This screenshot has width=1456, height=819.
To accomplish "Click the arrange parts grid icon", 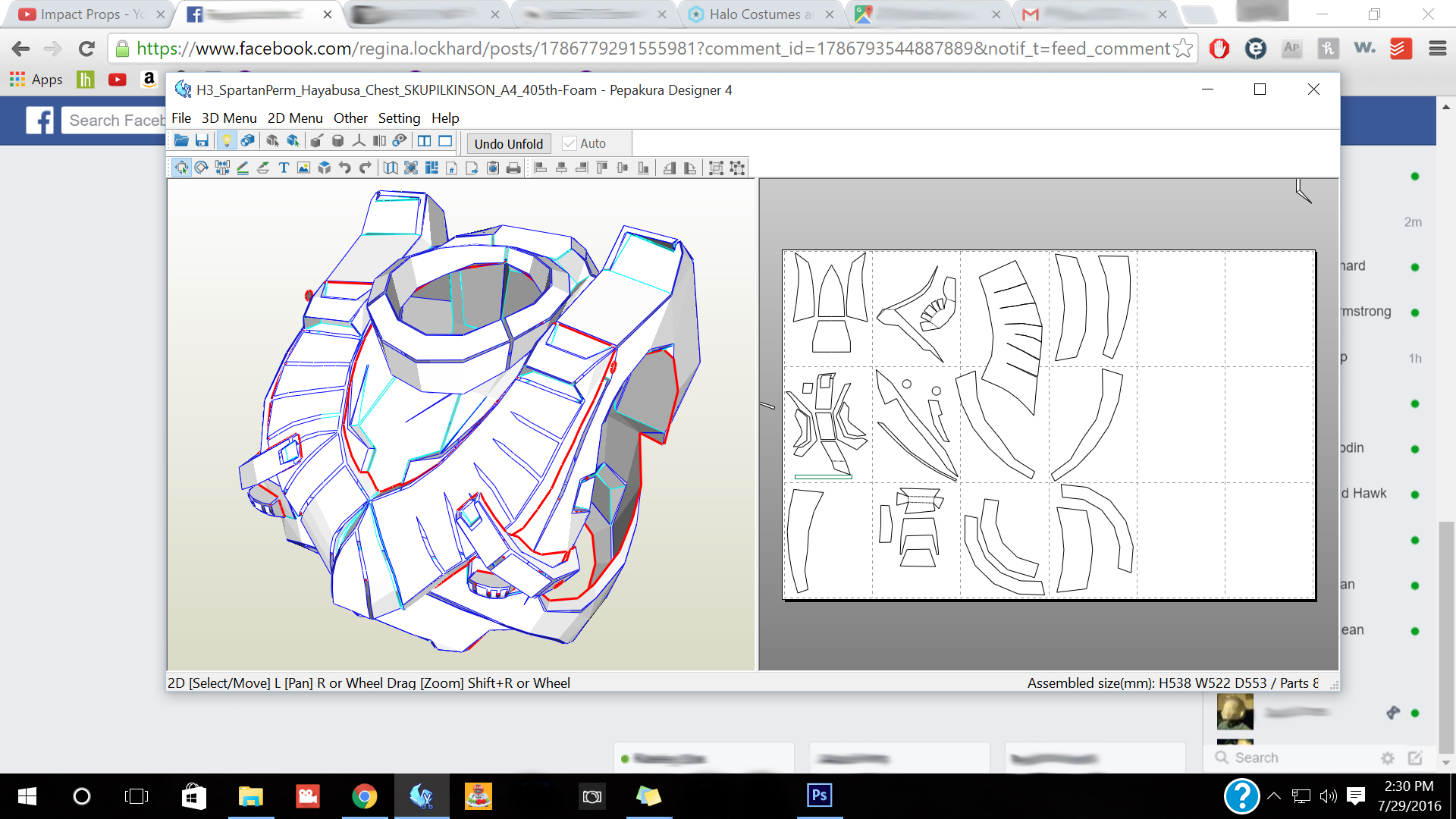I will [431, 168].
